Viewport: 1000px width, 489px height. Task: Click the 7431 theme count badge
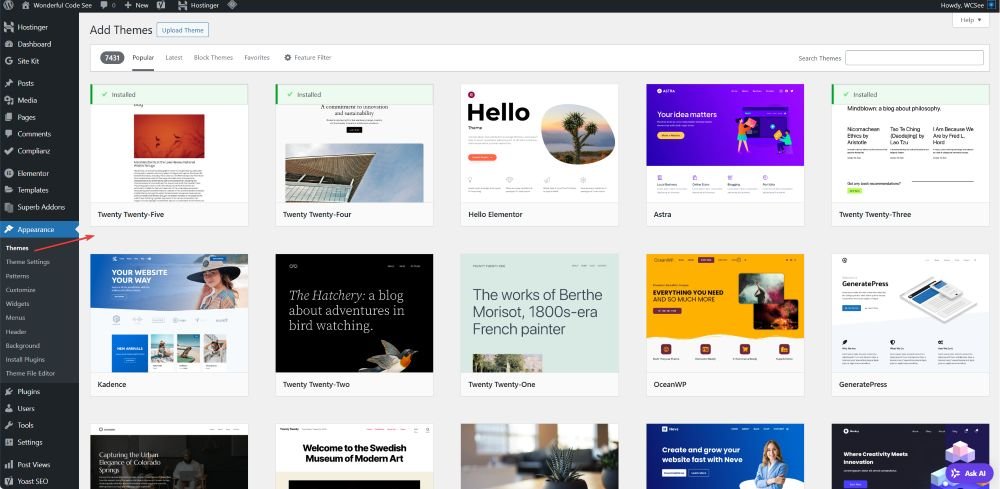[x=112, y=57]
